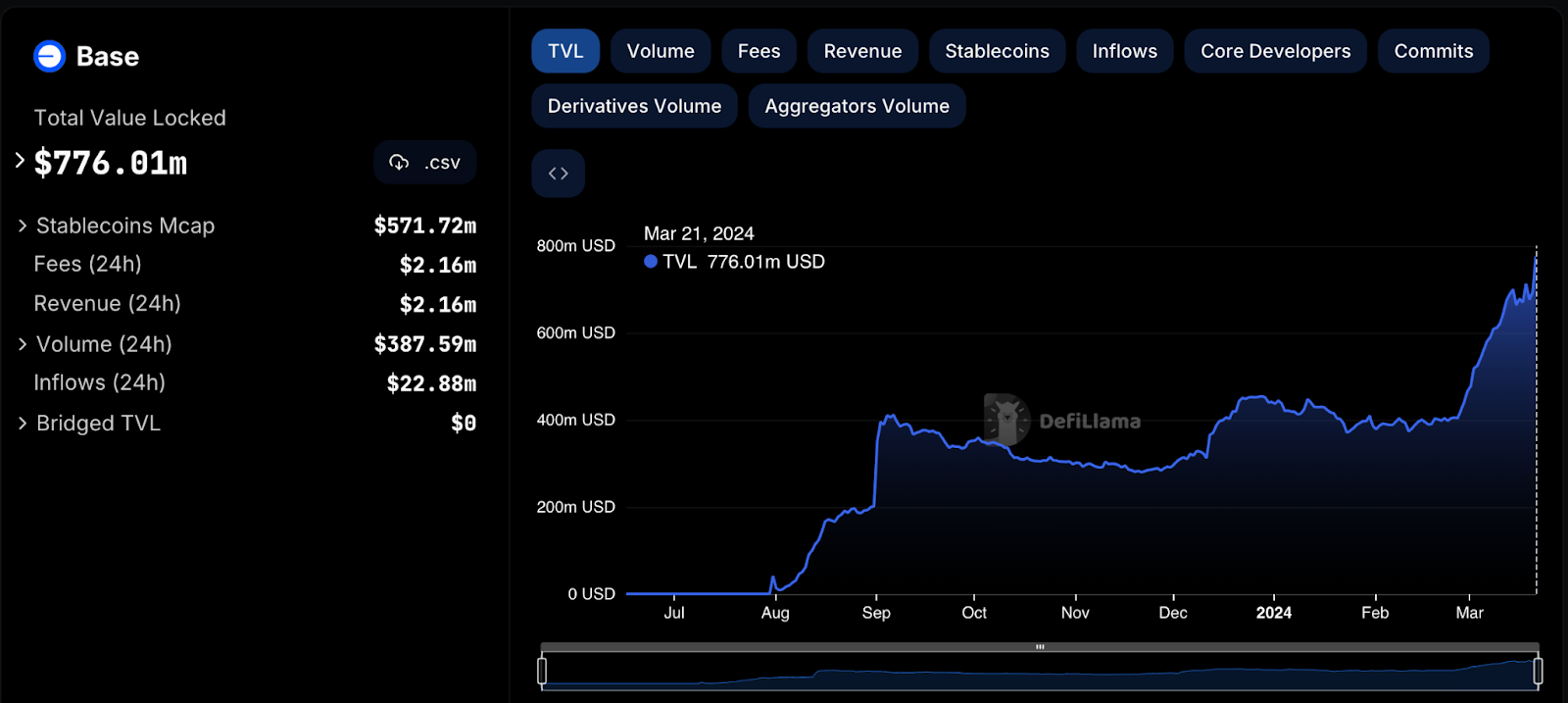This screenshot has height=703, width=1568.
Task: Click the Dec label on the x-axis
Action: [x=1173, y=613]
